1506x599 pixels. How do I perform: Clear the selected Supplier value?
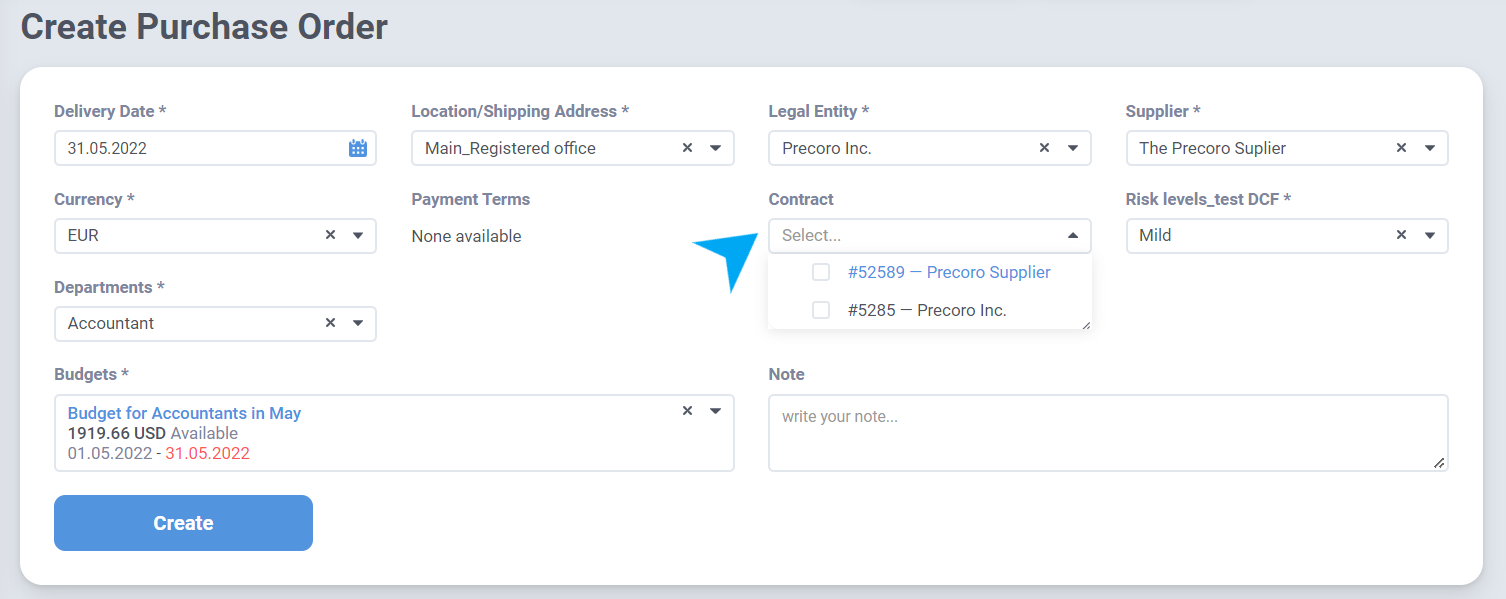1401,148
